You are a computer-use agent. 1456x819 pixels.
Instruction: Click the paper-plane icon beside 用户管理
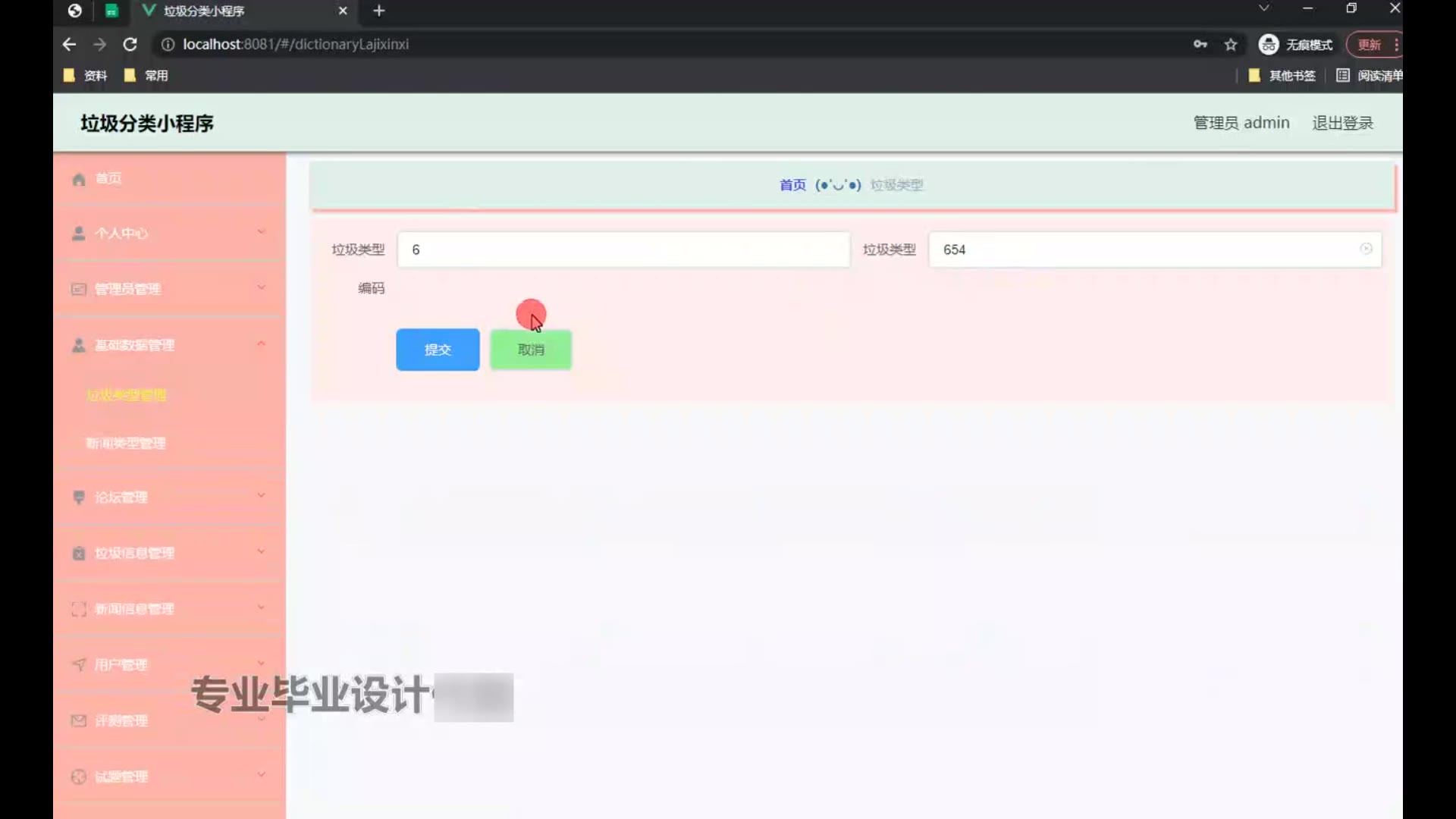point(79,665)
